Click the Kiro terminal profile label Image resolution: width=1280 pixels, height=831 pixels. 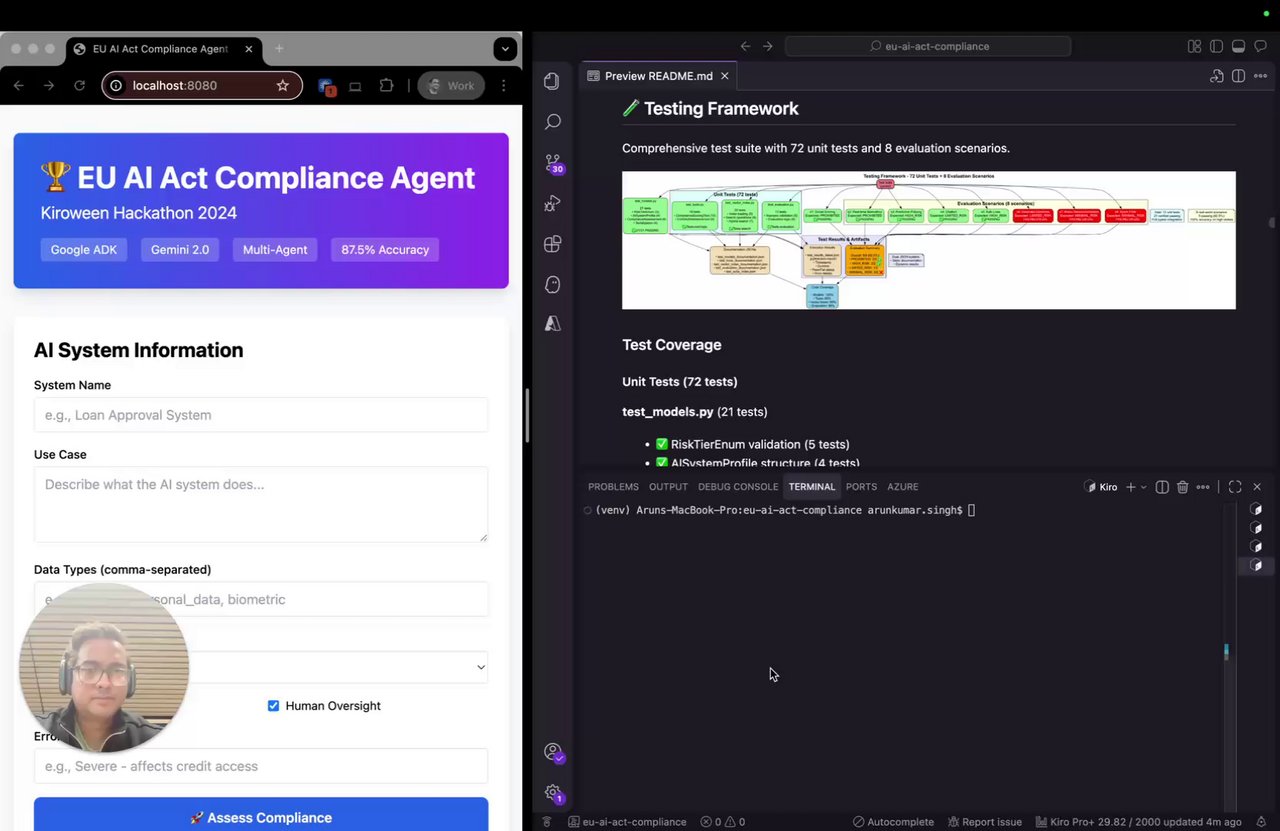pyautogui.click(x=1101, y=487)
